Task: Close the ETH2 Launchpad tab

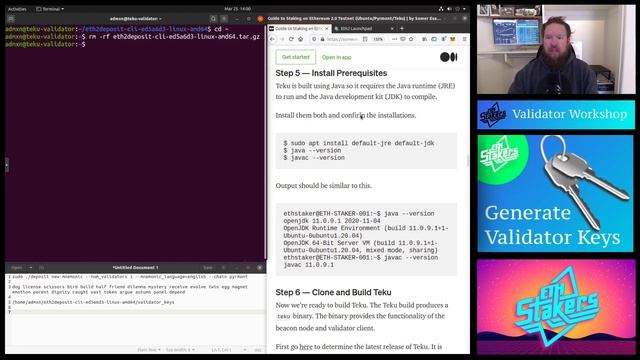Action: (392, 29)
